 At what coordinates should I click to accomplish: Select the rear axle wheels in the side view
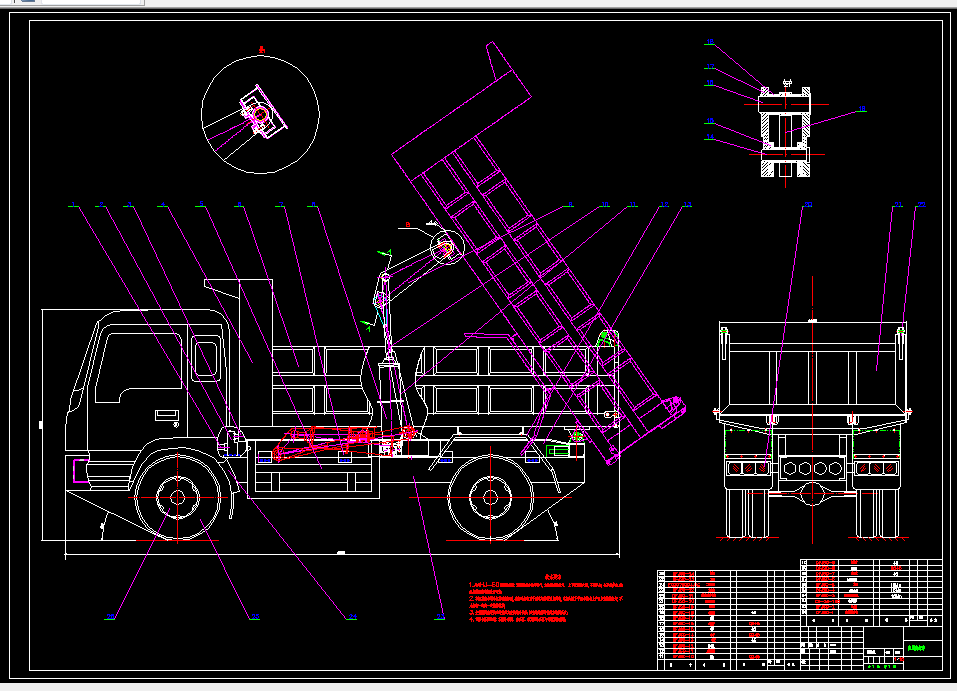coord(492,495)
